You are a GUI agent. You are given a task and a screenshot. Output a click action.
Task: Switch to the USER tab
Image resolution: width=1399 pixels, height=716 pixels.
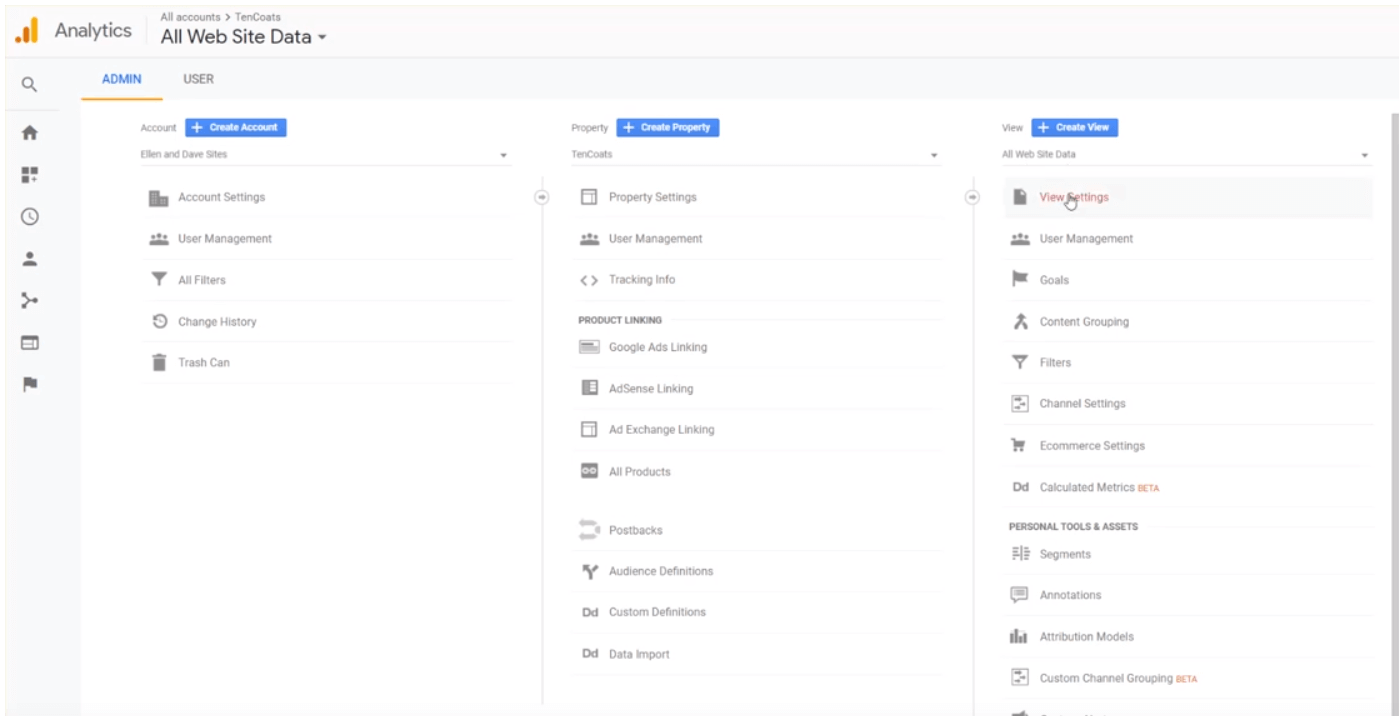click(x=198, y=79)
